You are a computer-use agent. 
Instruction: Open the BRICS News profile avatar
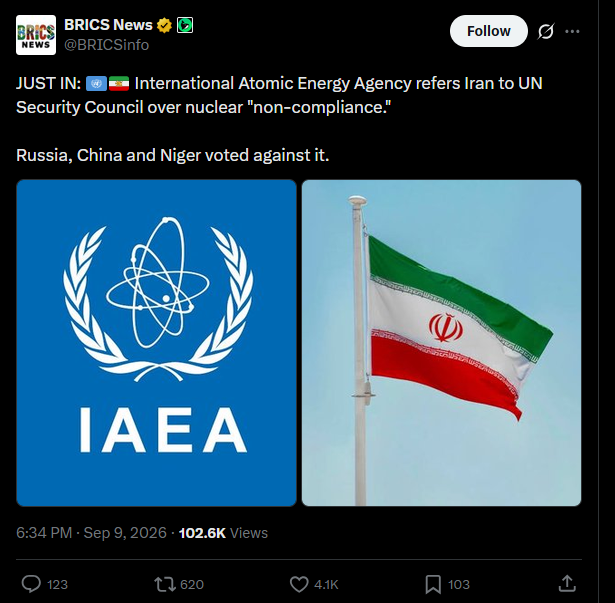click(36, 35)
